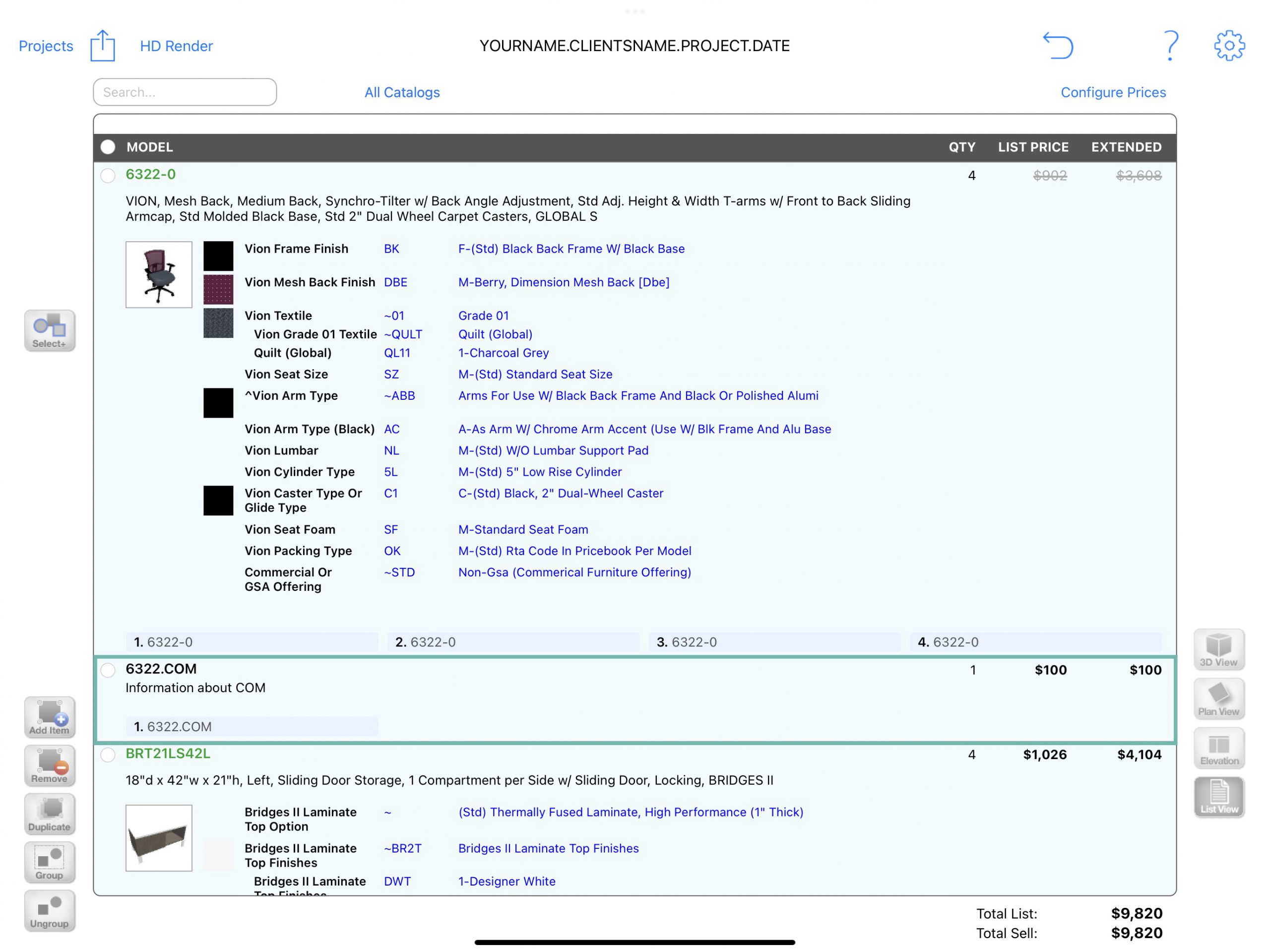1270x952 pixels.
Task: Change option M-(Std) W/O Lumbar Support Pad
Action: coord(554,451)
